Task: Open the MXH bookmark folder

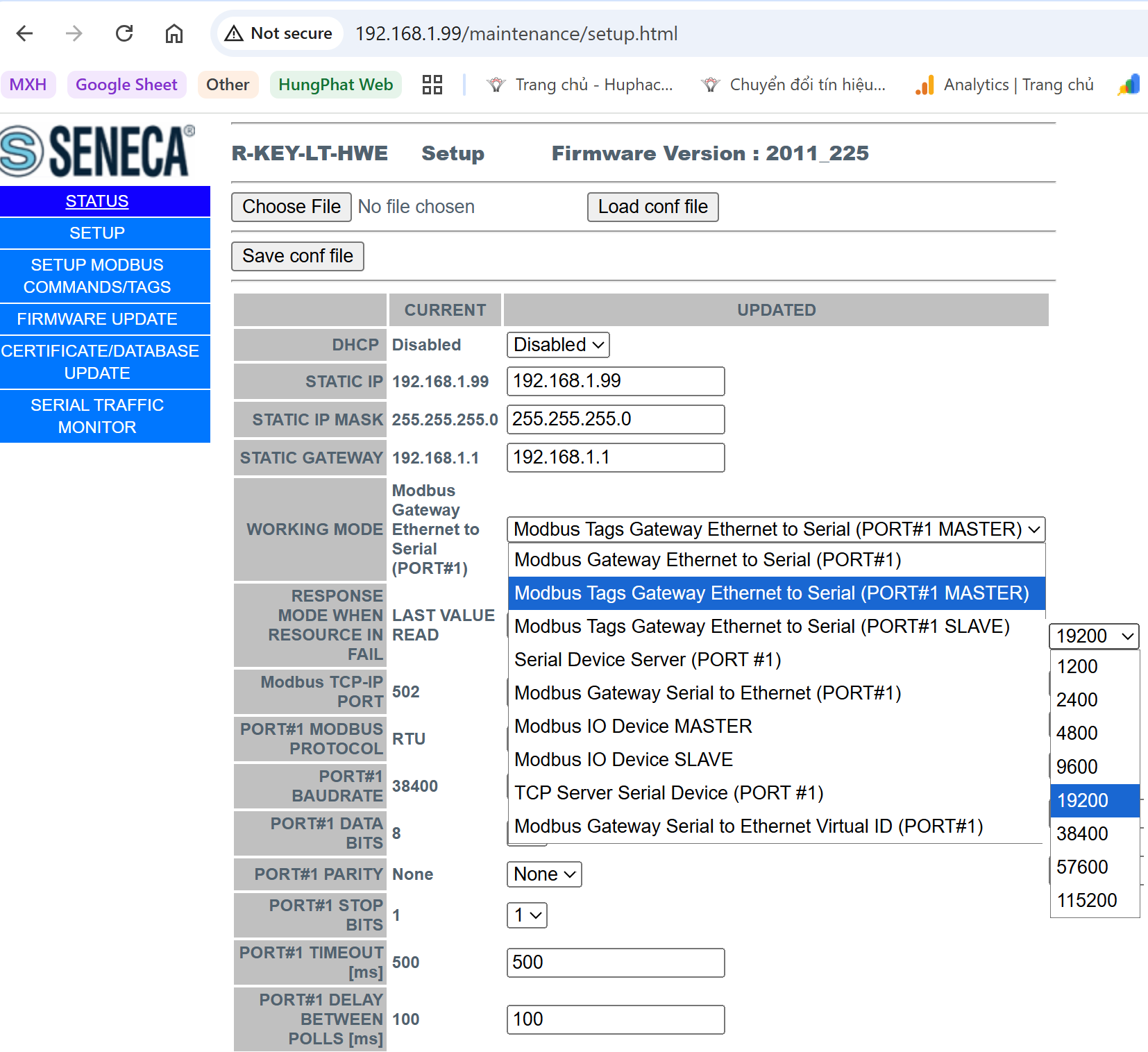Action: (28, 85)
